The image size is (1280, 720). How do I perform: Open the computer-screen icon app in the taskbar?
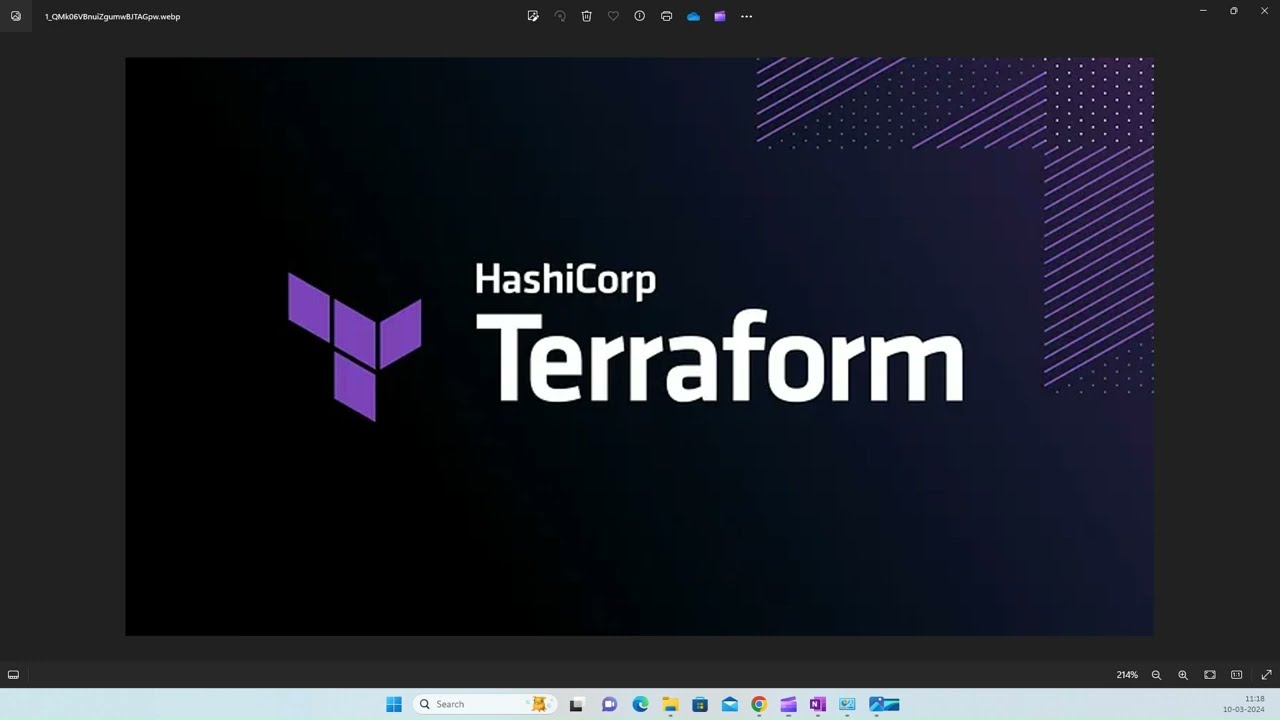coord(847,704)
